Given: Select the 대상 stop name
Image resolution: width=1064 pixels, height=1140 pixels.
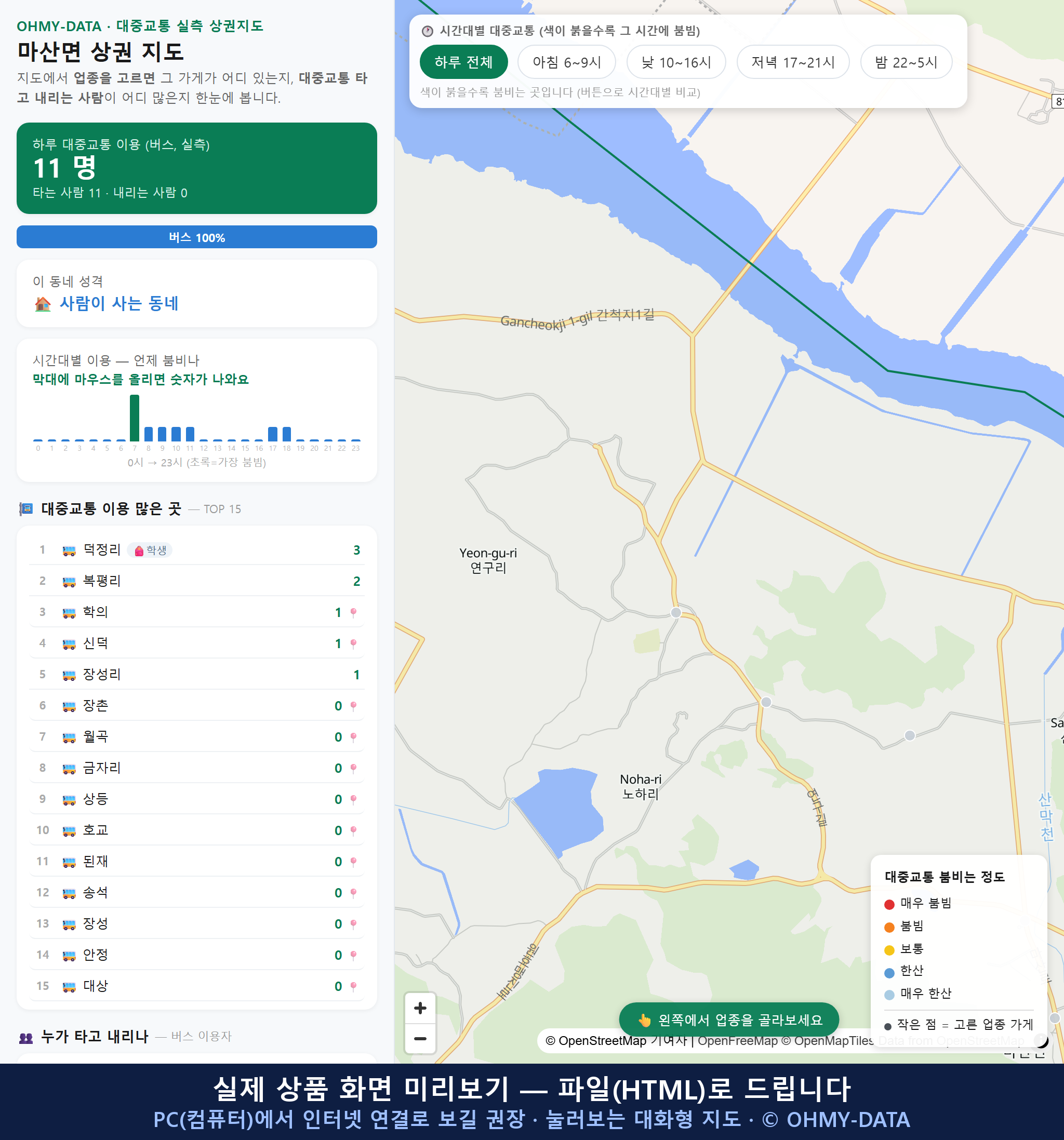Looking at the screenshot, I should point(95,986).
